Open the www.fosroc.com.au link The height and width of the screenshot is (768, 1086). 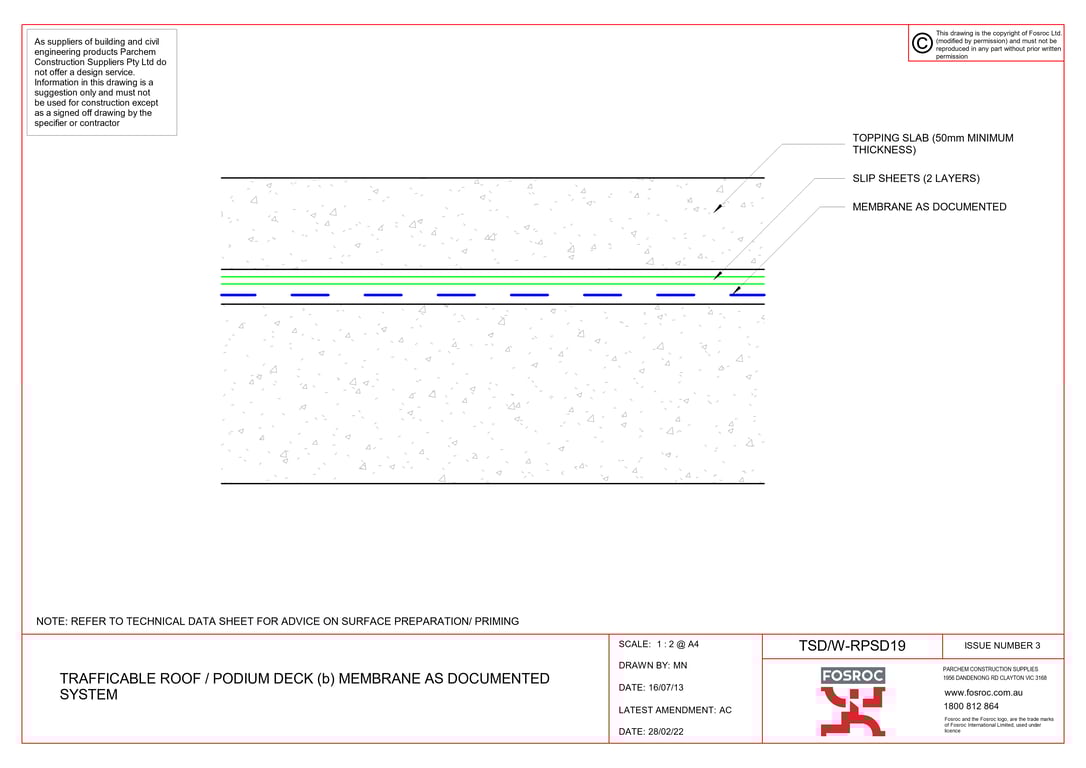pos(983,692)
